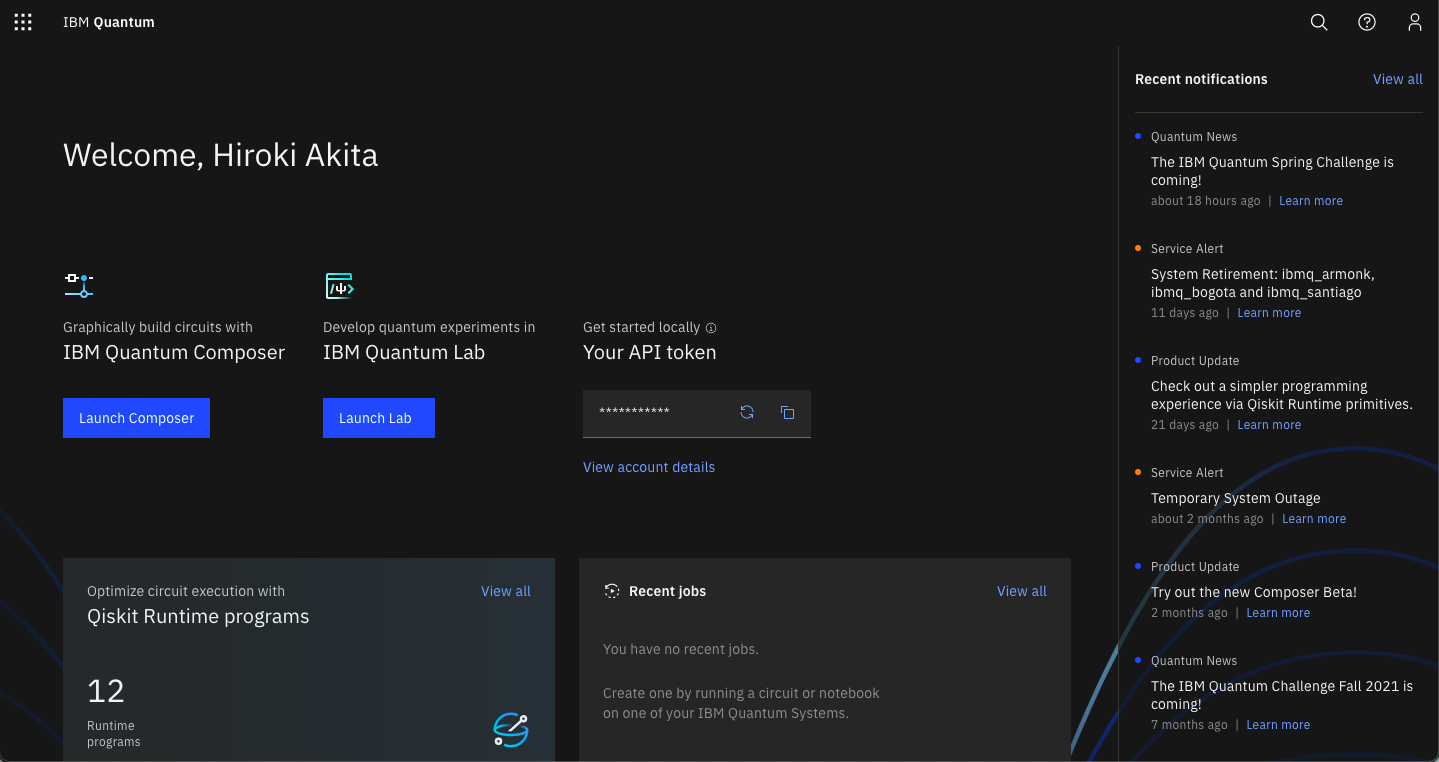Open the help question mark icon
This screenshot has width=1439, height=762.
(x=1367, y=22)
